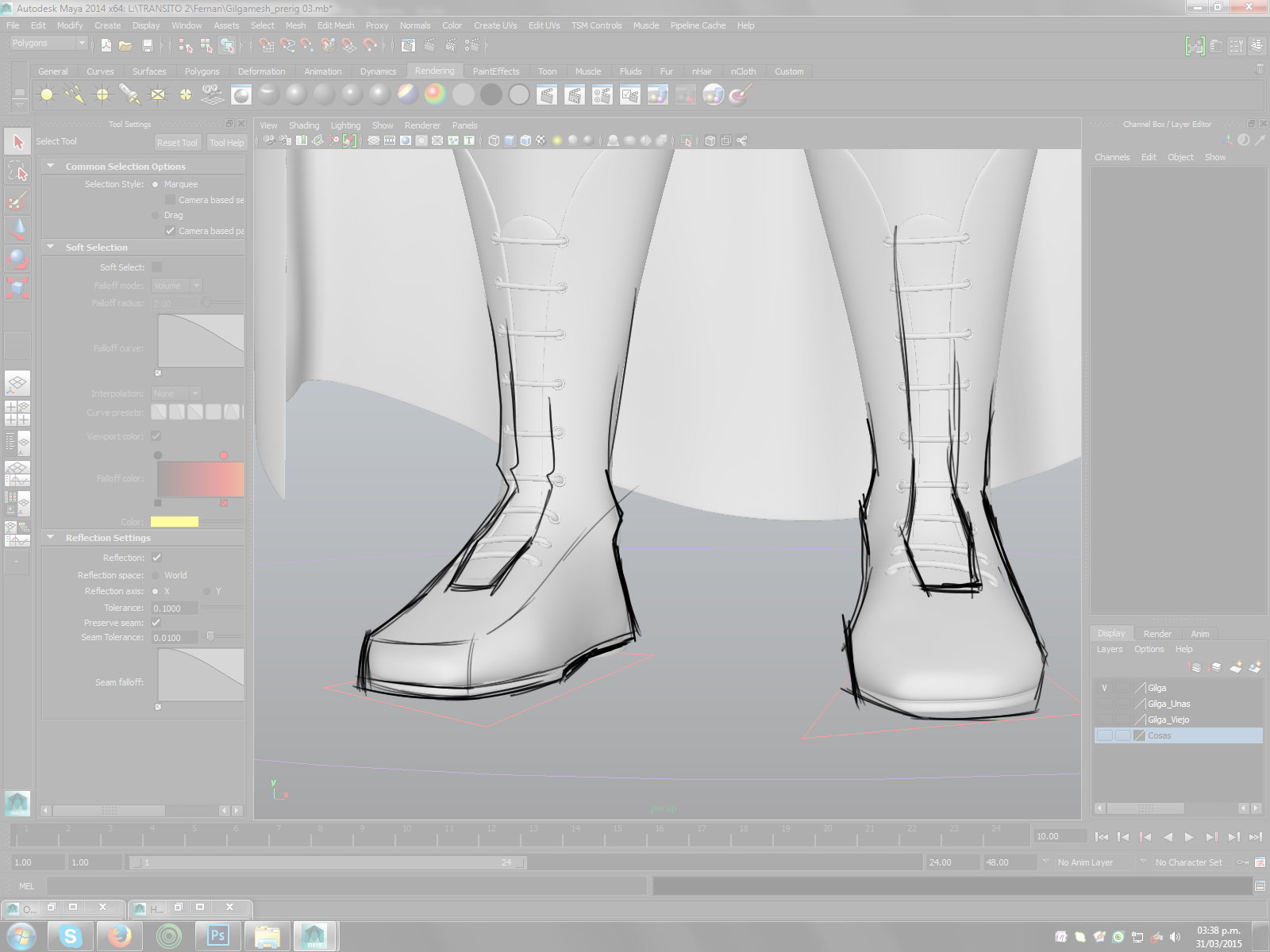Create an area light from shelf
The height and width of the screenshot is (952, 1270).
click(x=158, y=95)
